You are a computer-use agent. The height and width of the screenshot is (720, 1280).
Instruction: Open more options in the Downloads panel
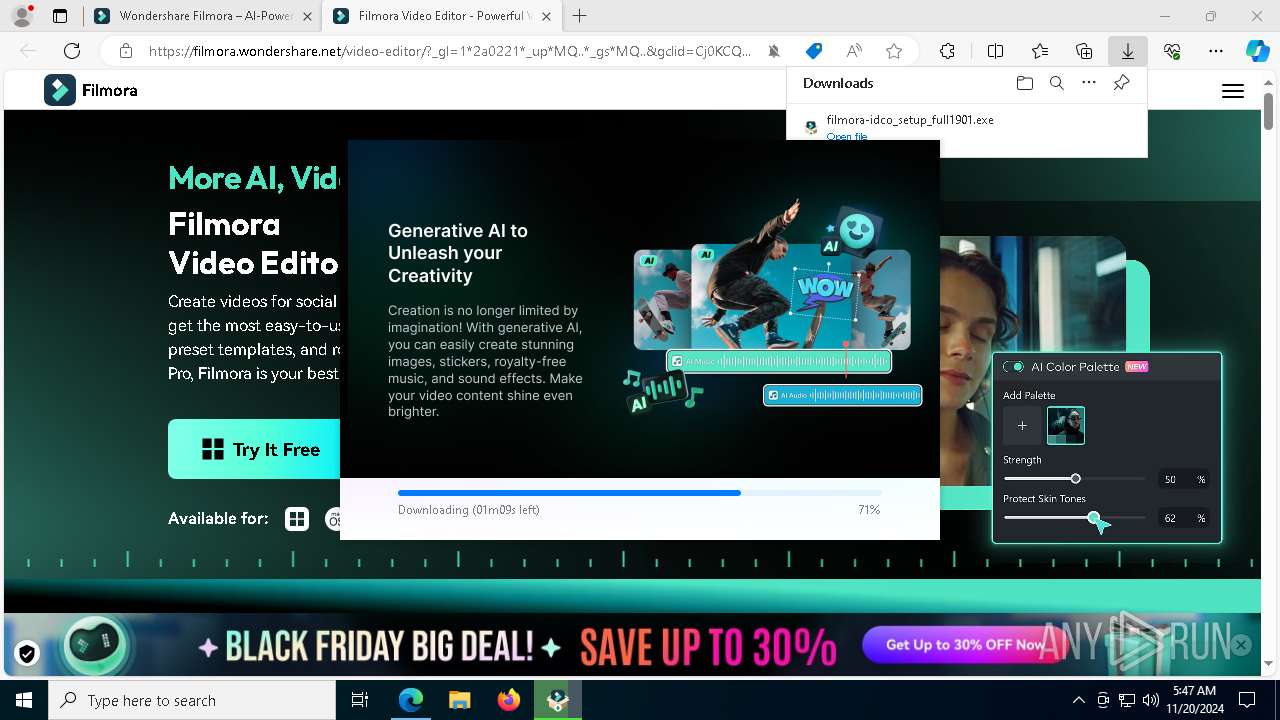pyautogui.click(x=1089, y=83)
